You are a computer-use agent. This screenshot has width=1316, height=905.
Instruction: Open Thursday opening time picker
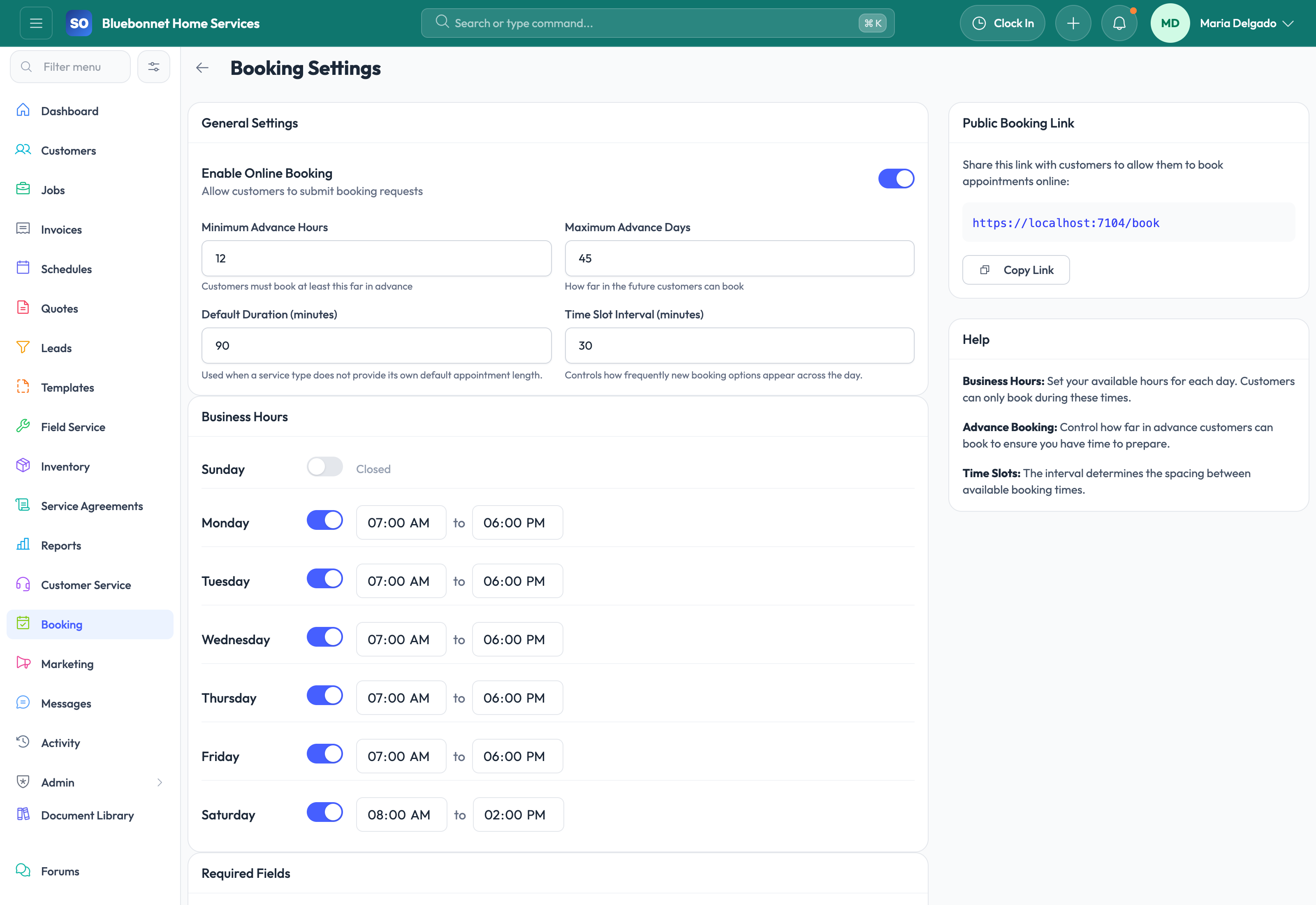click(x=401, y=697)
